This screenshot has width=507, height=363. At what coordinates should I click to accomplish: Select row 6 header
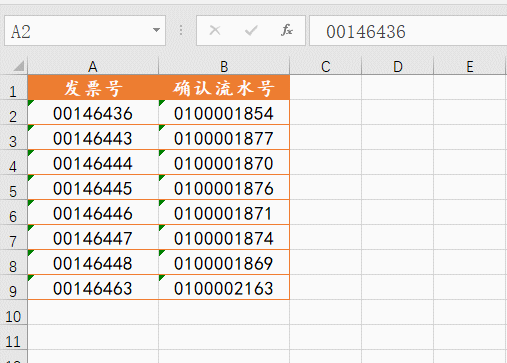13,213
